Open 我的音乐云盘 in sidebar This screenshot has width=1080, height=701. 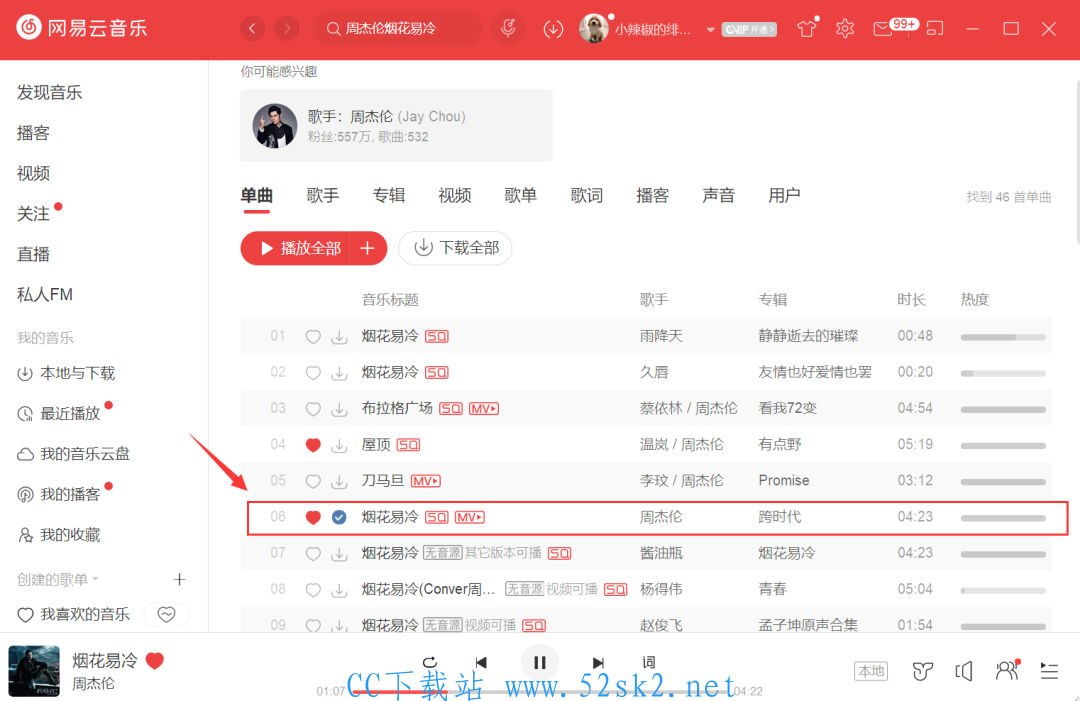[x=73, y=454]
